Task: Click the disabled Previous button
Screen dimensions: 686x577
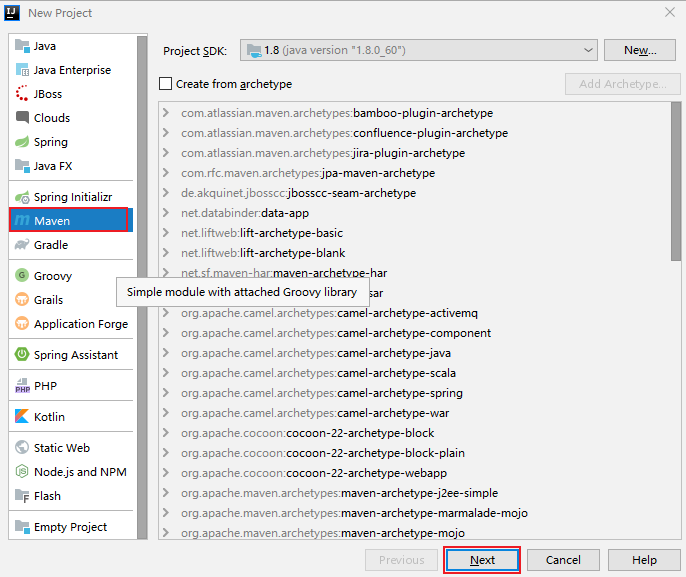Action: 401,560
